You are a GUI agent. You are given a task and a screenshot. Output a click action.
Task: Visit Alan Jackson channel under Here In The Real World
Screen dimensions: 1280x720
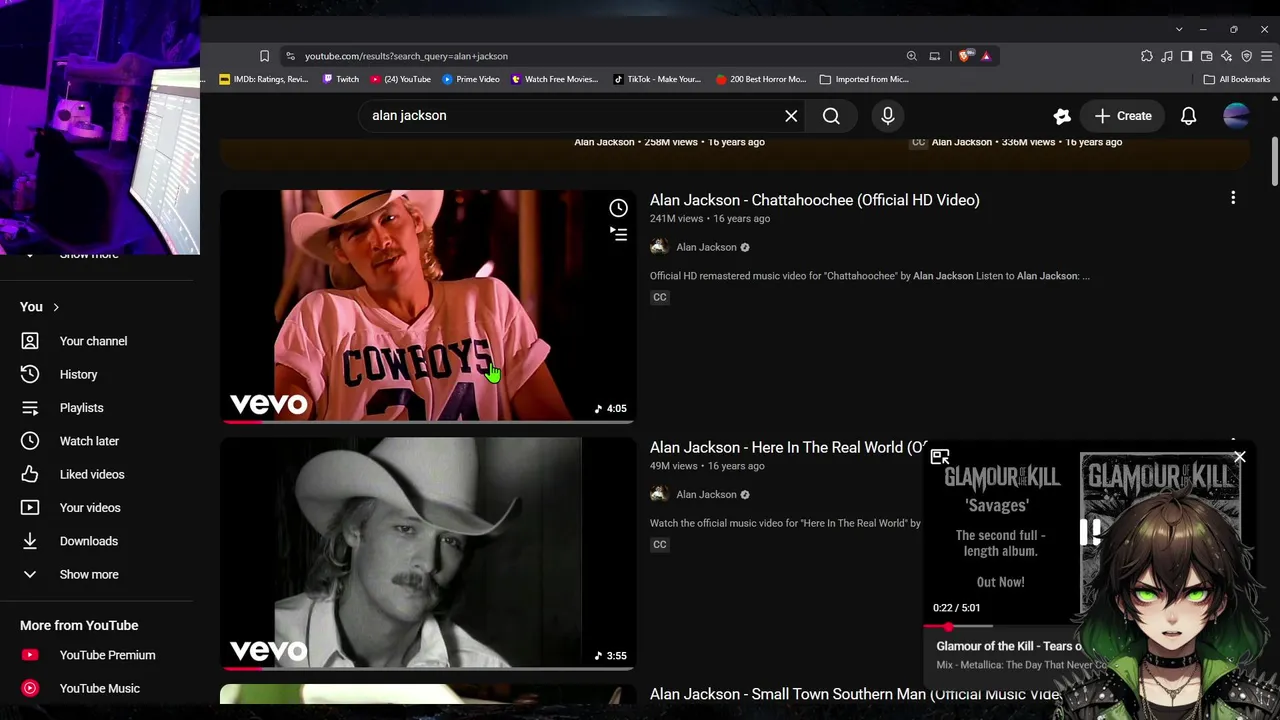click(706, 494)
